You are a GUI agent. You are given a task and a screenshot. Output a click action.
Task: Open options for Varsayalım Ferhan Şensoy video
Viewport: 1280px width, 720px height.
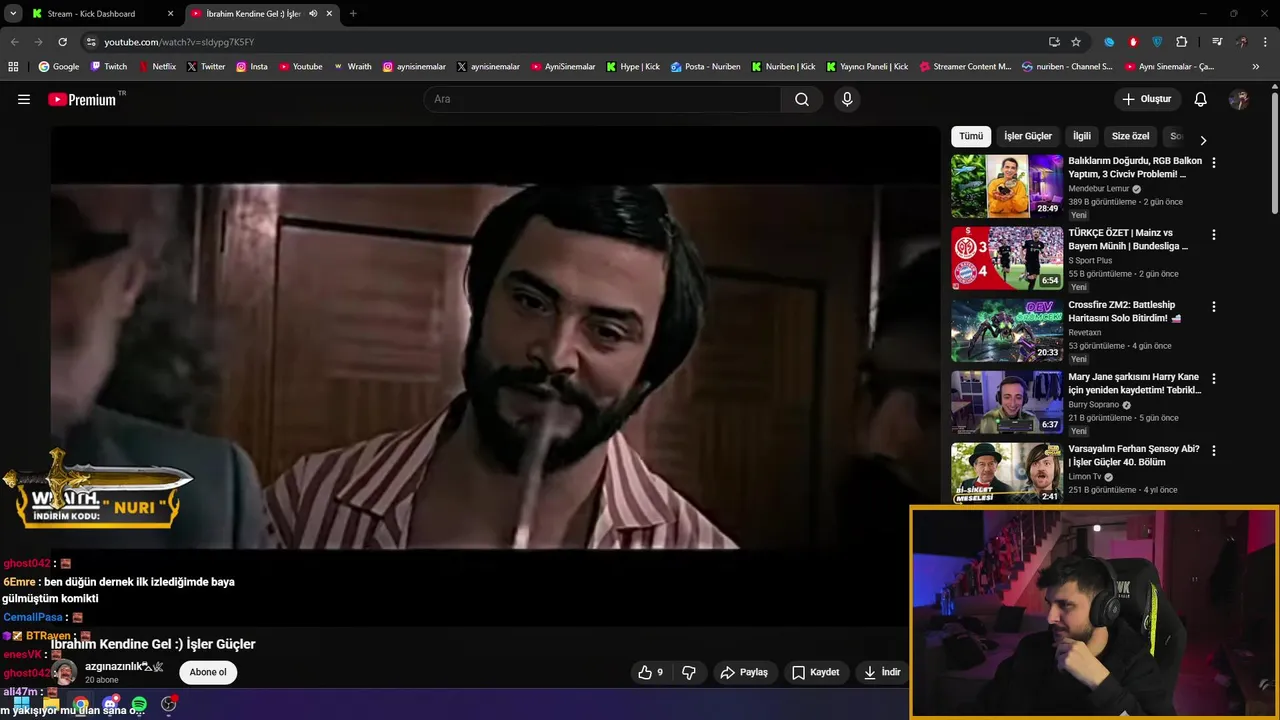pyautogui.click(x=1214, y=451)
